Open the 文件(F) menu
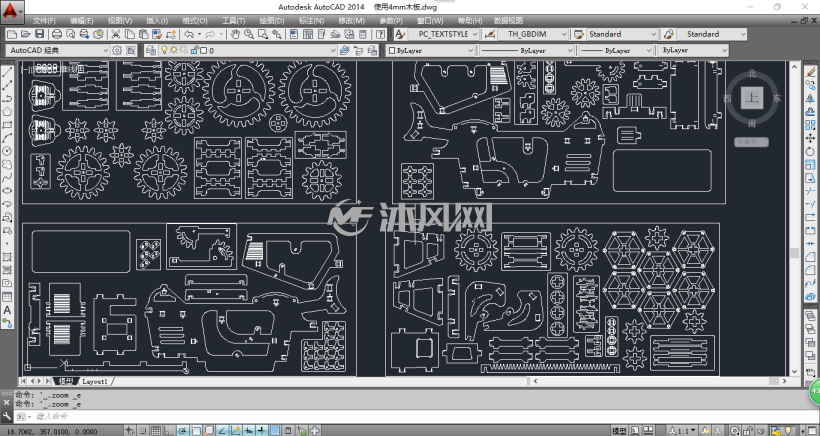This screenshot has width=820, height=436. 44,21
